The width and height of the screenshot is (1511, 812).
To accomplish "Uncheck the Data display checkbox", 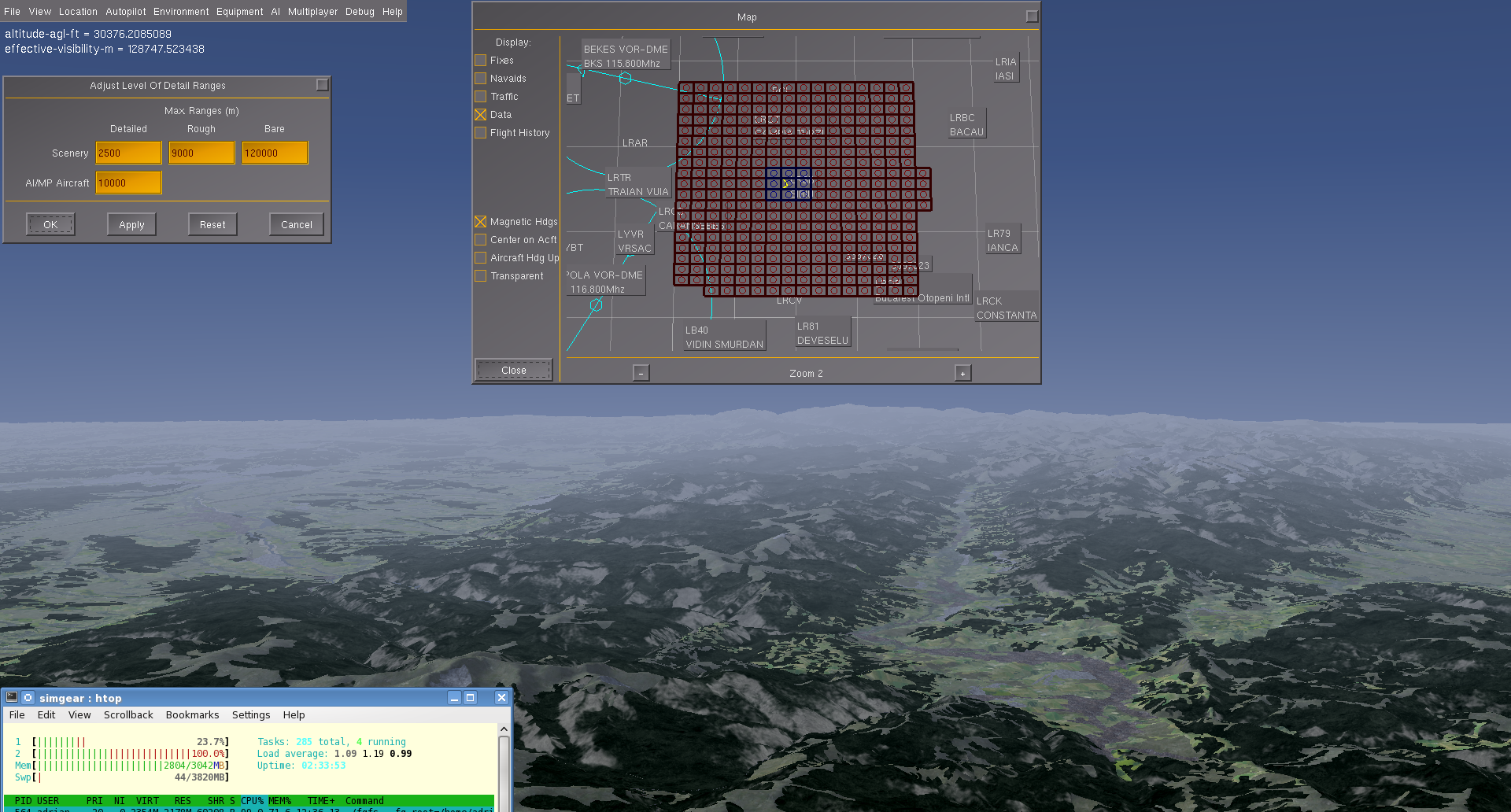I will pyautogui.click(x=480, y=115).
